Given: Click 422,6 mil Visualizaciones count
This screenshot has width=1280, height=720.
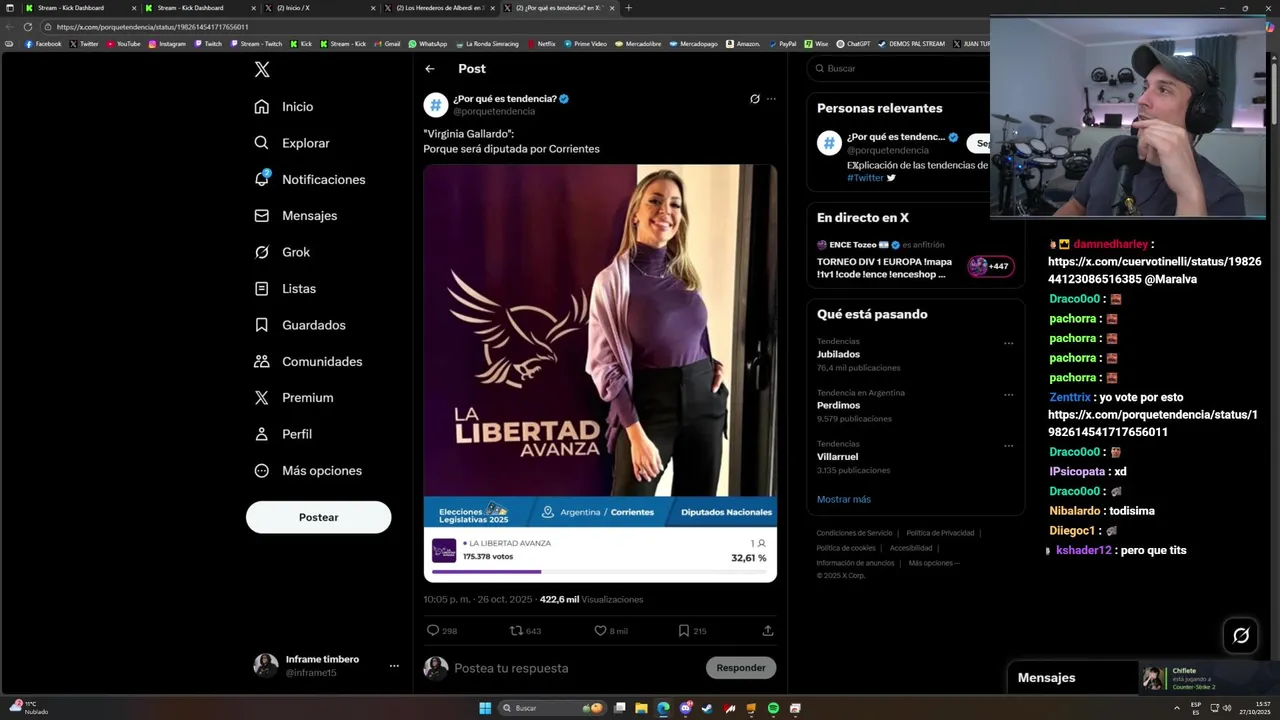Looking at the screenshot, I should pyautogui.click(x=591, y=600).
